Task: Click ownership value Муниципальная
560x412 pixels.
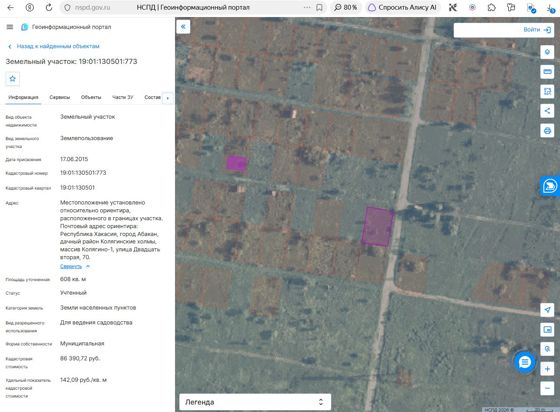Action: click(x=82, y=343)
